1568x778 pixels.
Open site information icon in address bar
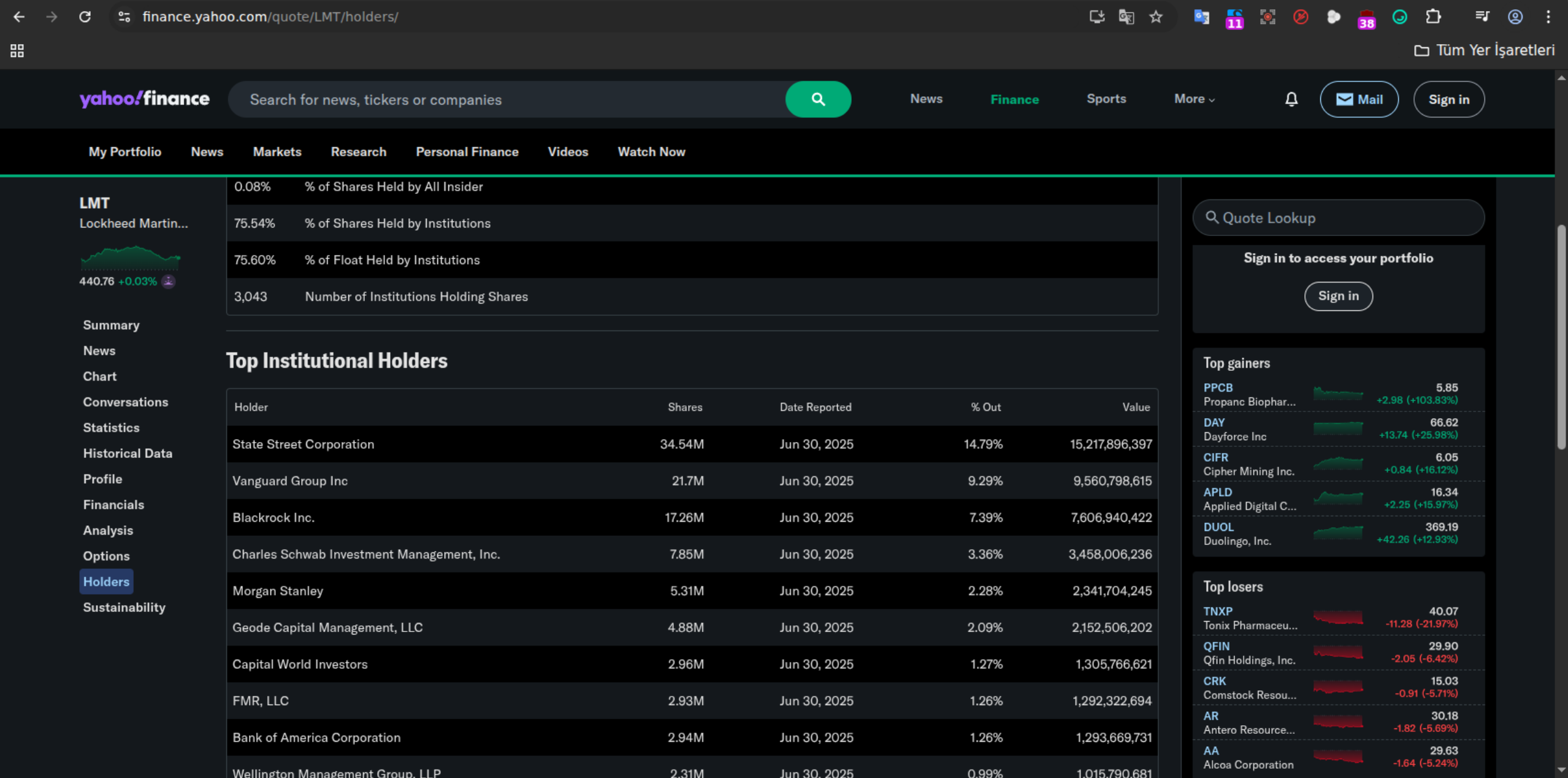point(124,17)
